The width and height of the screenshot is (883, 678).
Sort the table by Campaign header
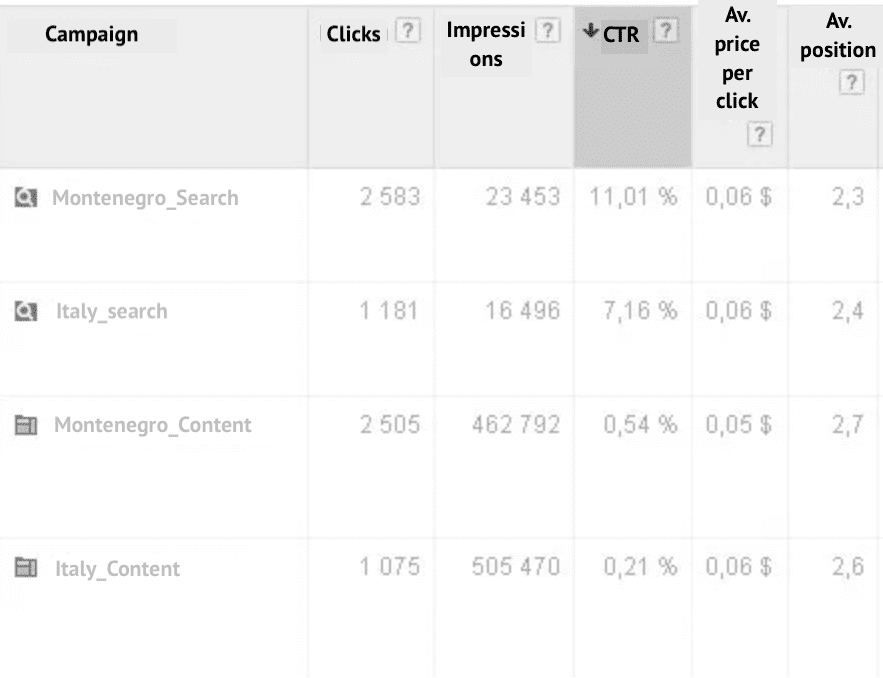[91, 34]
